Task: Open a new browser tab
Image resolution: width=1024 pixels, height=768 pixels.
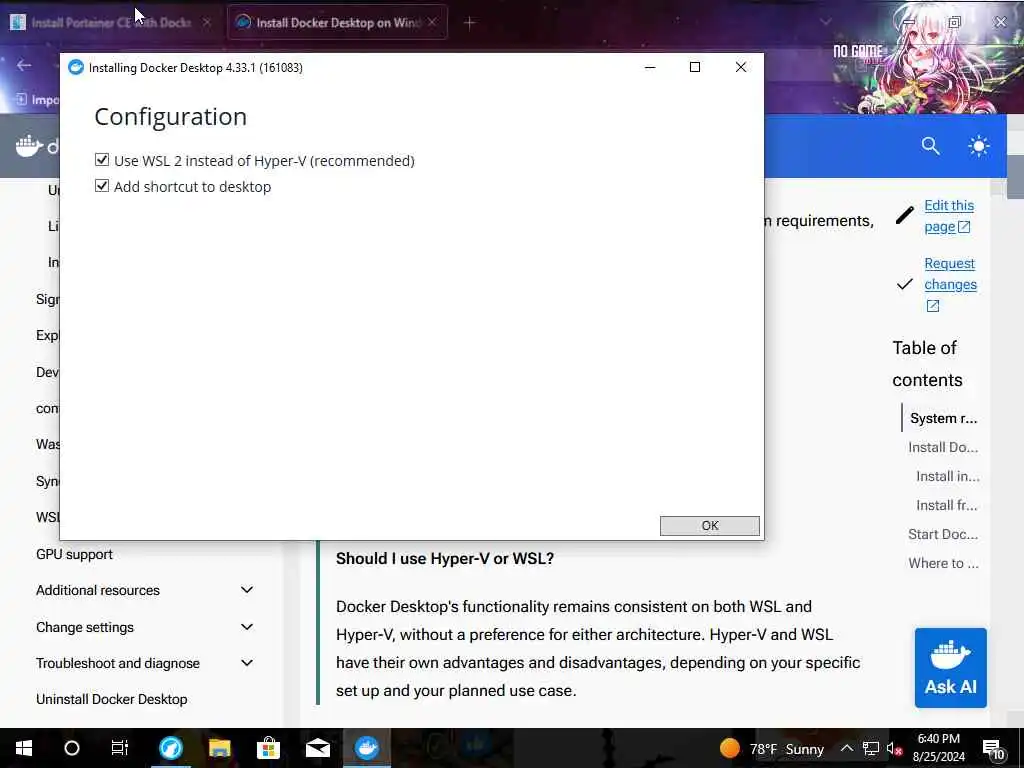Action: click(470, 23)
